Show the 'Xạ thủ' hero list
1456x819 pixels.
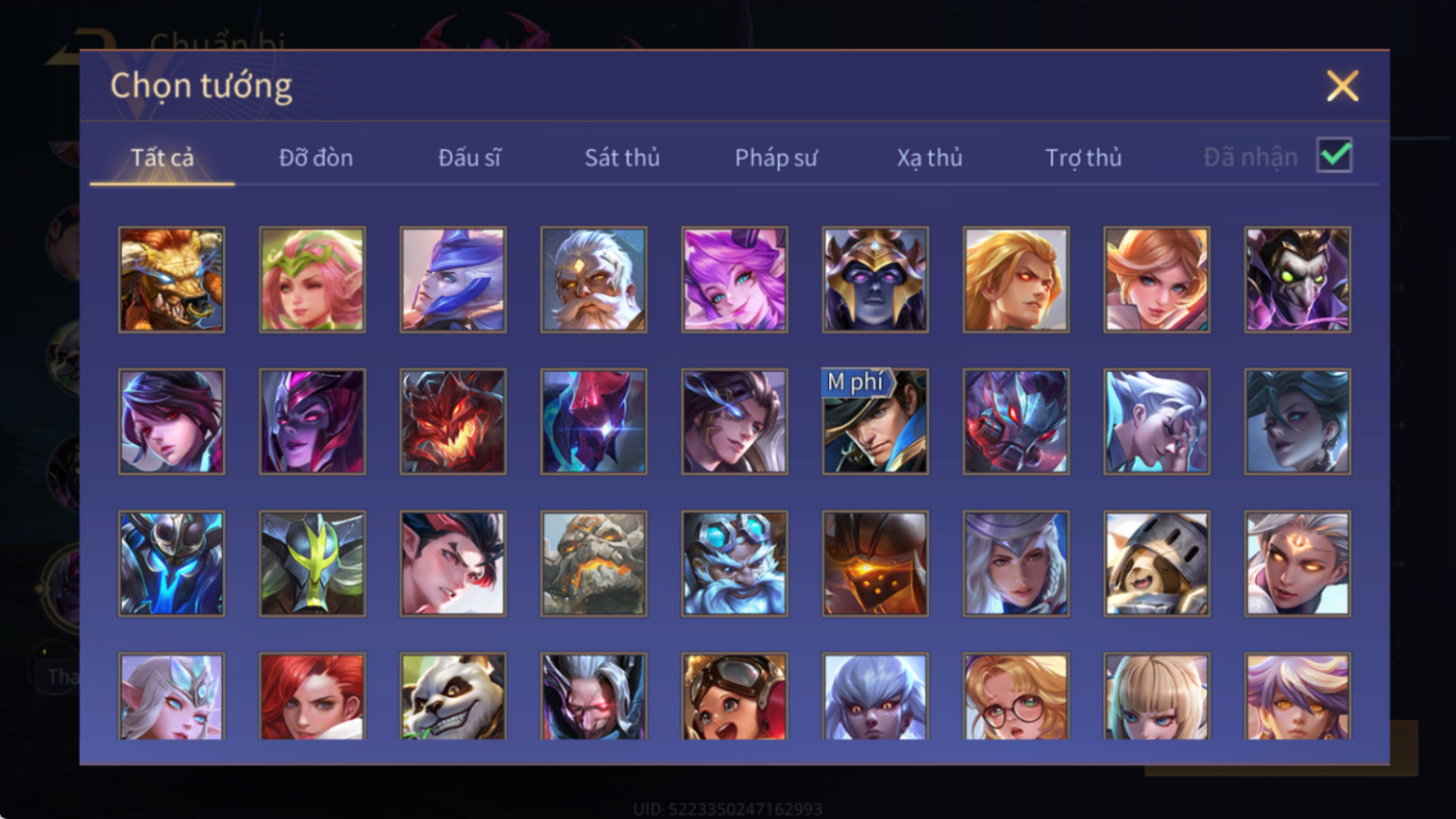929,158
